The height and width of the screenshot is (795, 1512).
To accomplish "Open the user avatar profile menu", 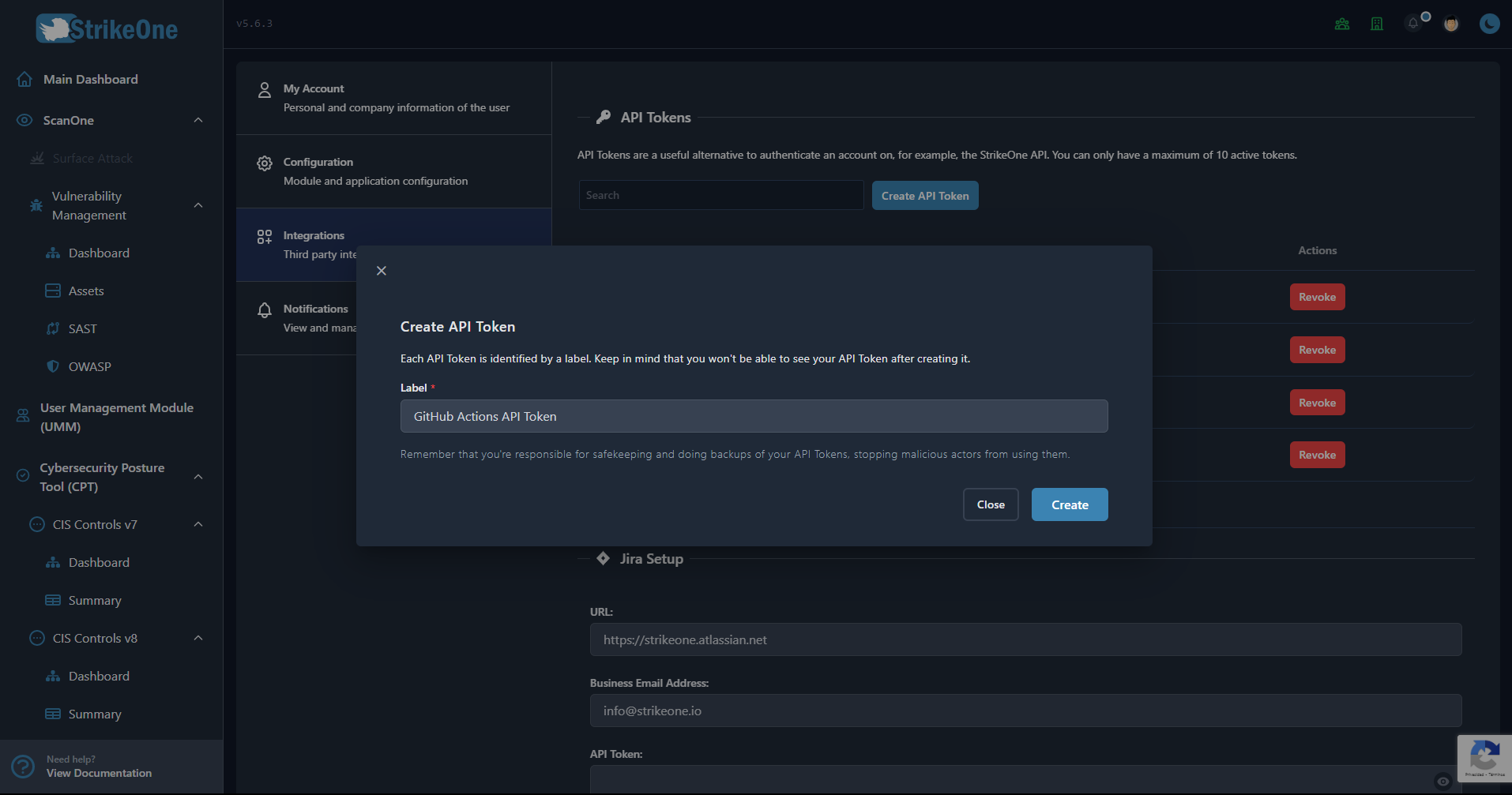I will (x=1451, y=24).
